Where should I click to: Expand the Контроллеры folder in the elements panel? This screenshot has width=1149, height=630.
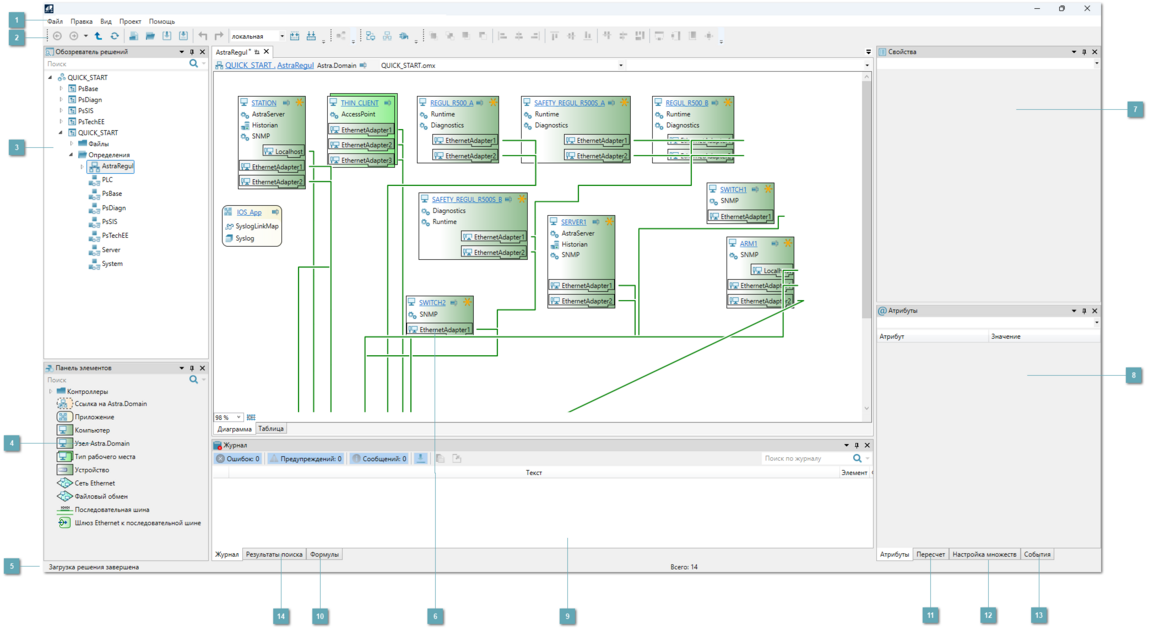pos(51,392)
